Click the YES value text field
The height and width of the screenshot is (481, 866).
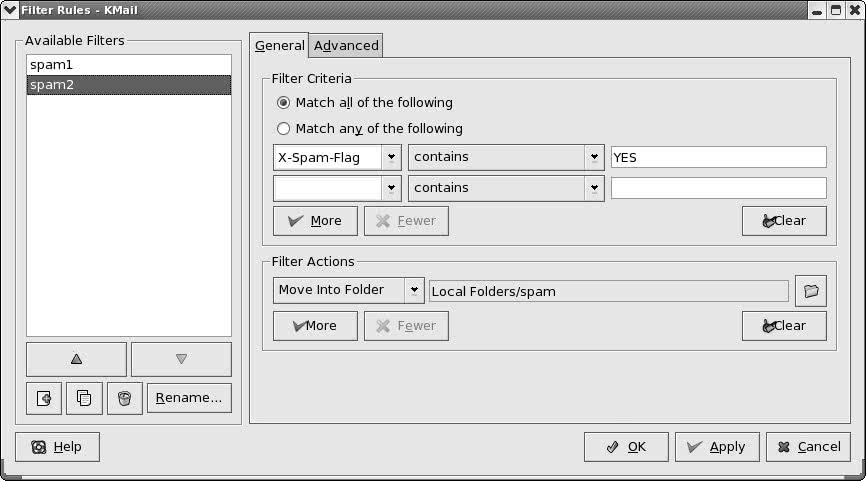point(719,157)
